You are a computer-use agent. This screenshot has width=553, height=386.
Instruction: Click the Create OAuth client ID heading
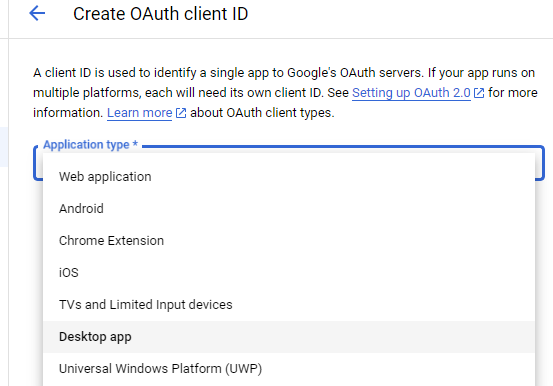(161, 14)
